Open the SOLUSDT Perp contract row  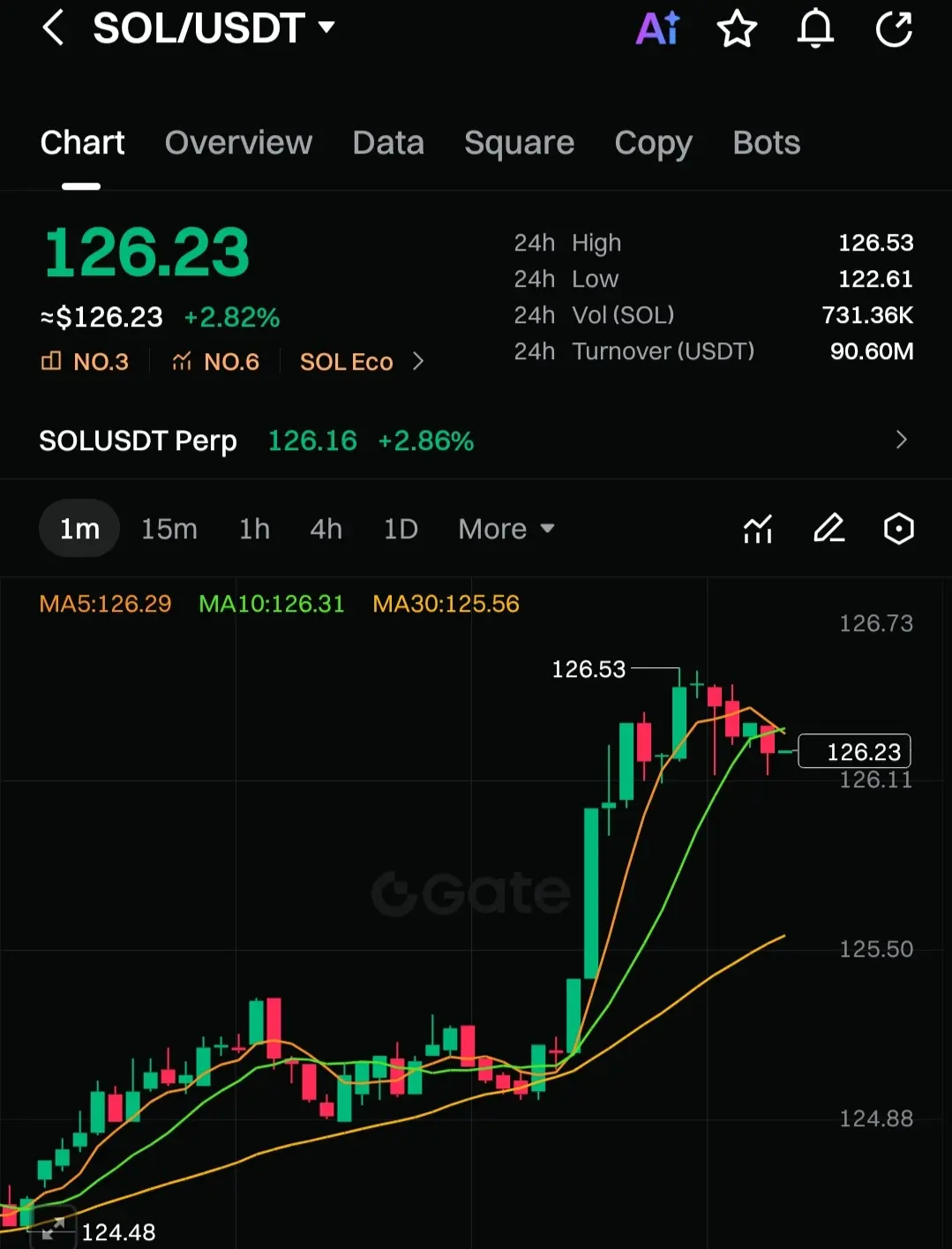(x=476, y=440)
